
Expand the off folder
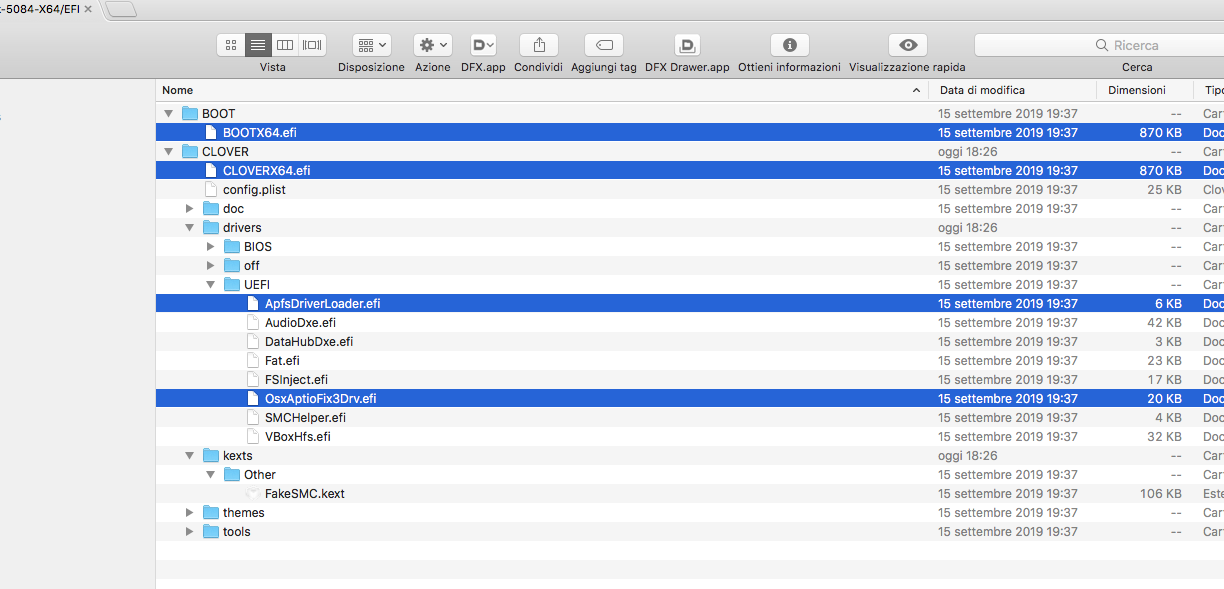(x=211, y=266)
